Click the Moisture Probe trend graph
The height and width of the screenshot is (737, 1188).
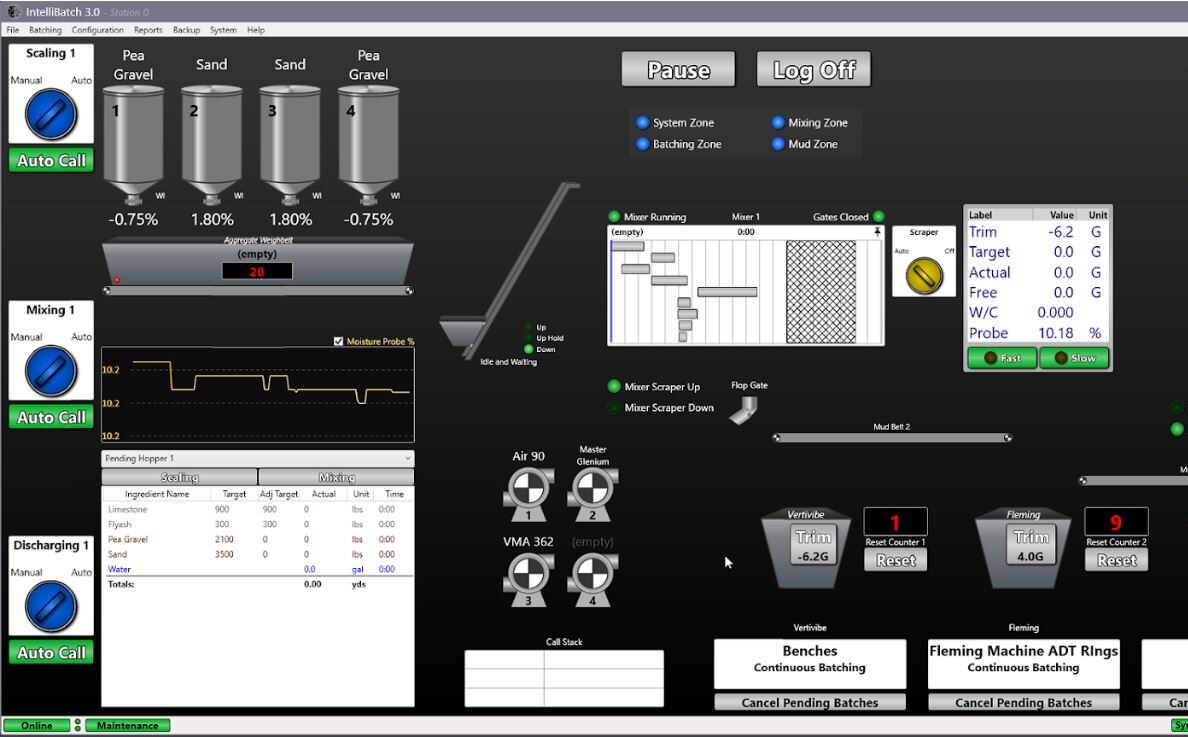pyautogui.click(x=258, y=395)
